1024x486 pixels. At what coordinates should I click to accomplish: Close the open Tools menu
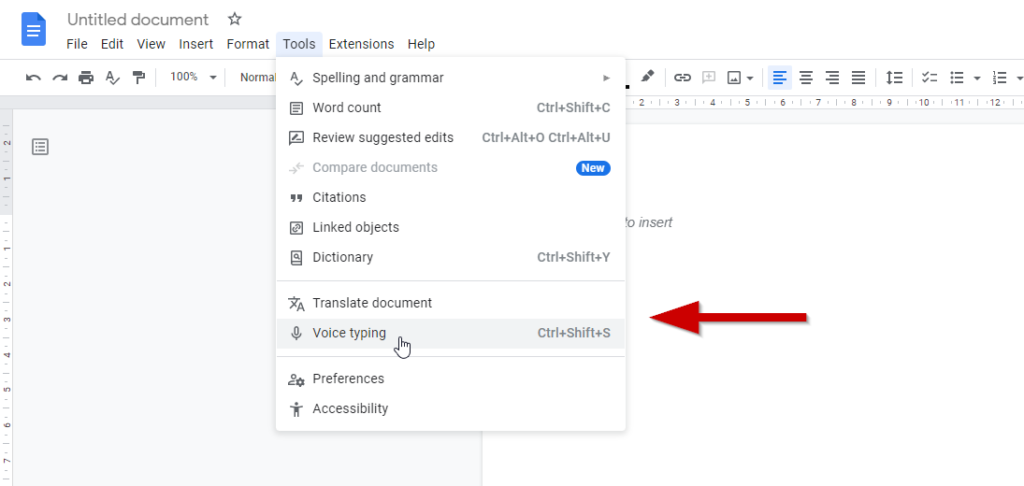(299, 44)
